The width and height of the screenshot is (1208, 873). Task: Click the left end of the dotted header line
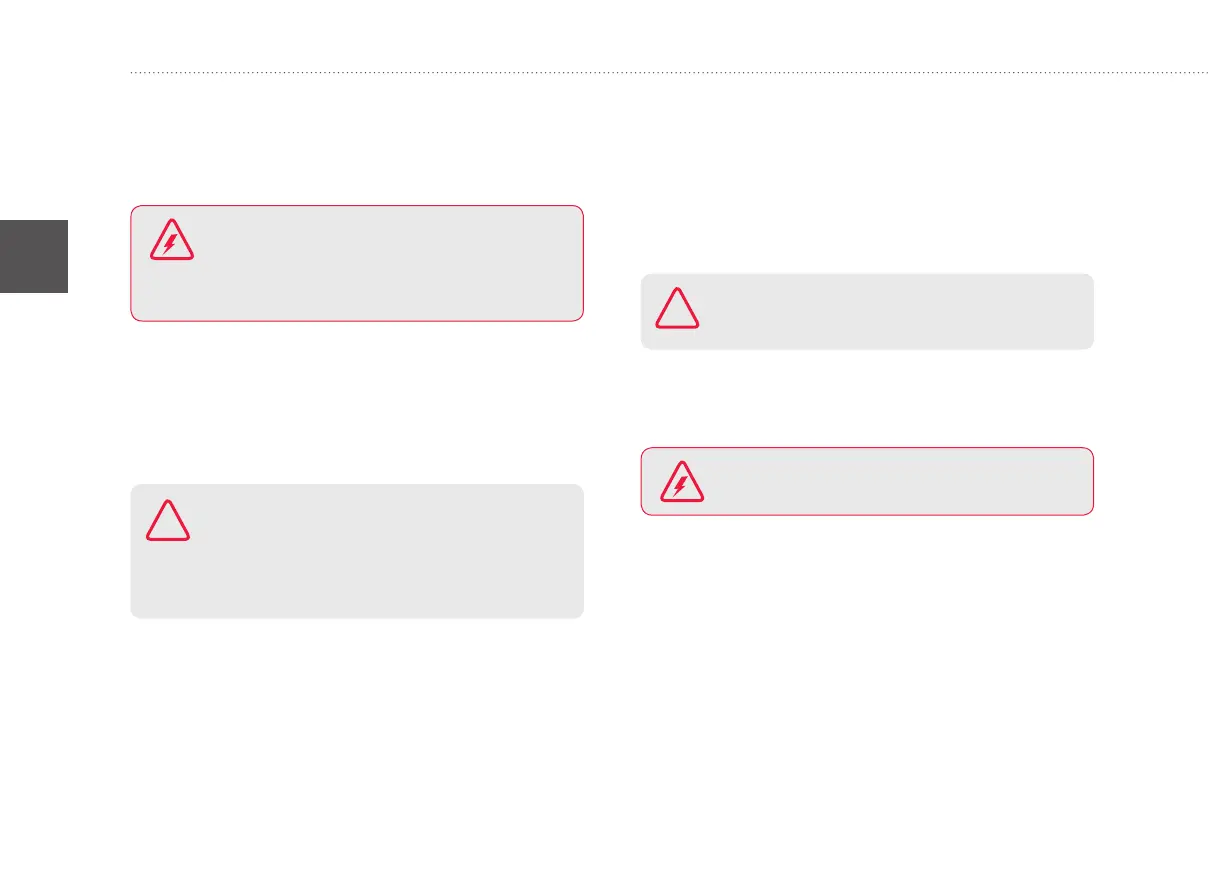(x=133, y=73)
